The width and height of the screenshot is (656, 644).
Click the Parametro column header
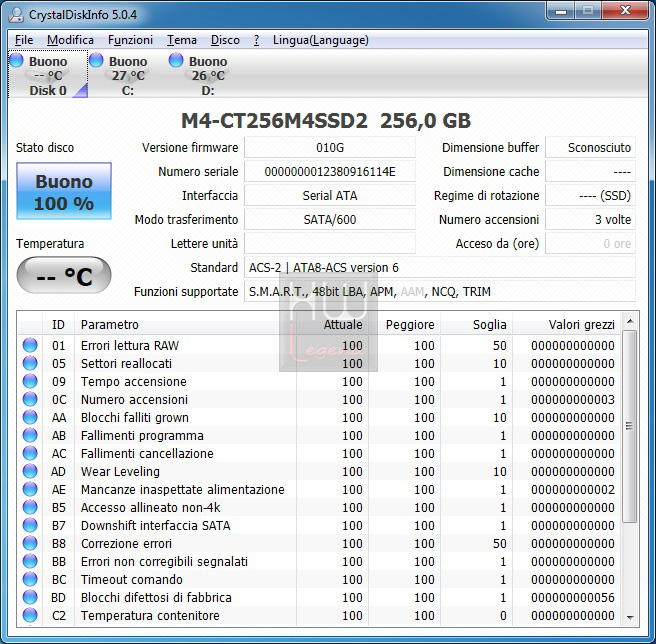pyautogui.click(x=185, y=324)
